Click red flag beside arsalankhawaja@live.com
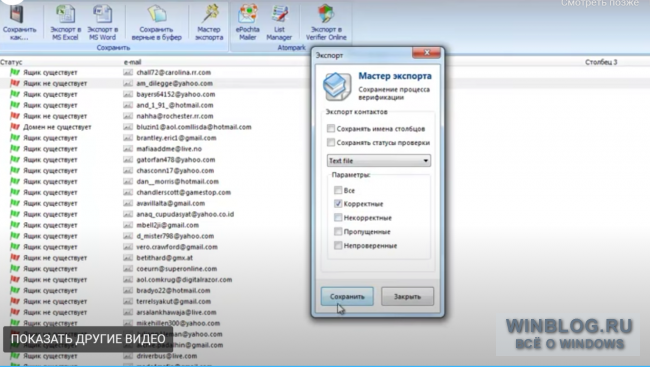The image size is (650, 367). tap(15, 312)
